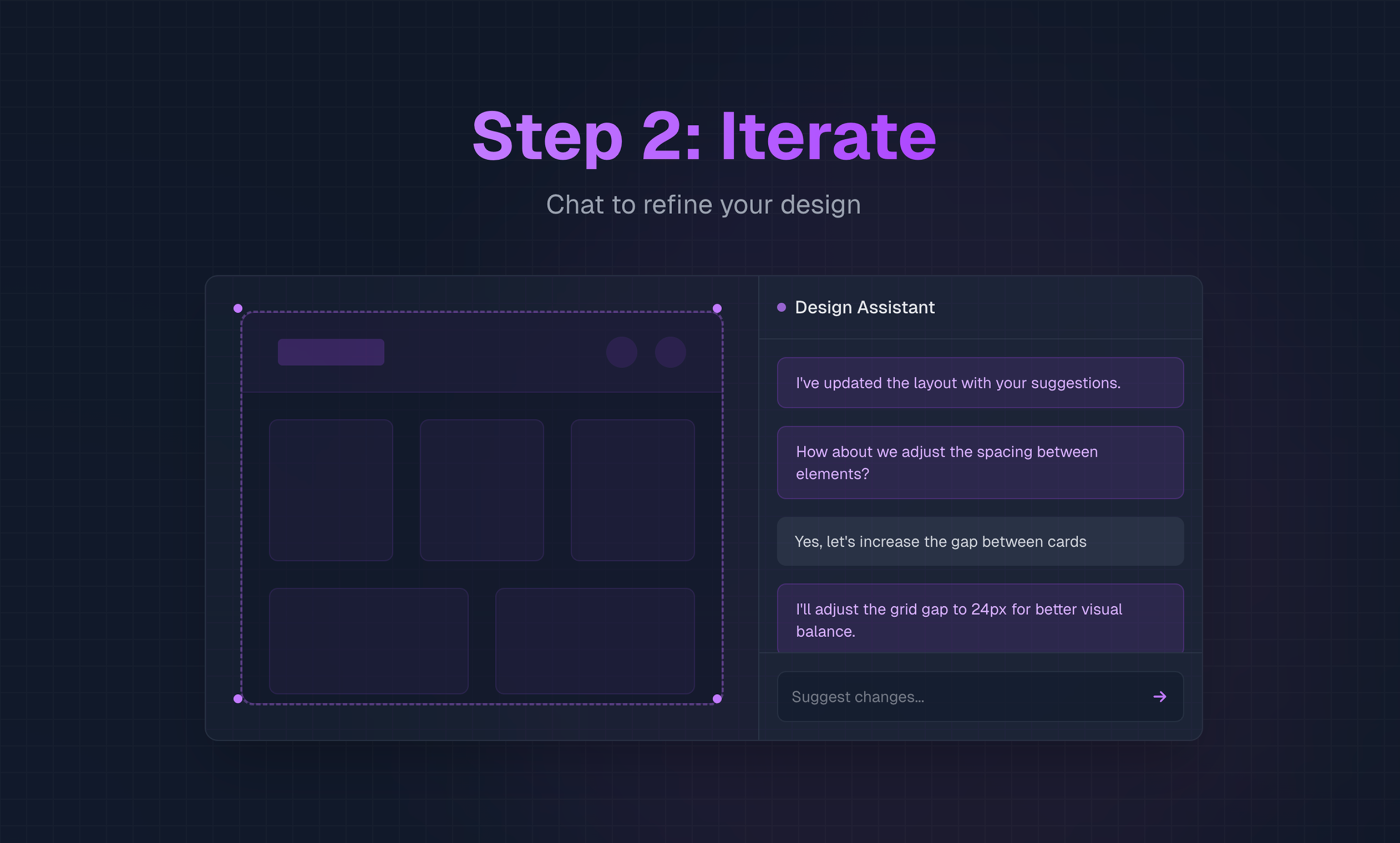Select the bottom-left wide card
The width and height of the screenshot is (1400, 843).
point(369,641)
